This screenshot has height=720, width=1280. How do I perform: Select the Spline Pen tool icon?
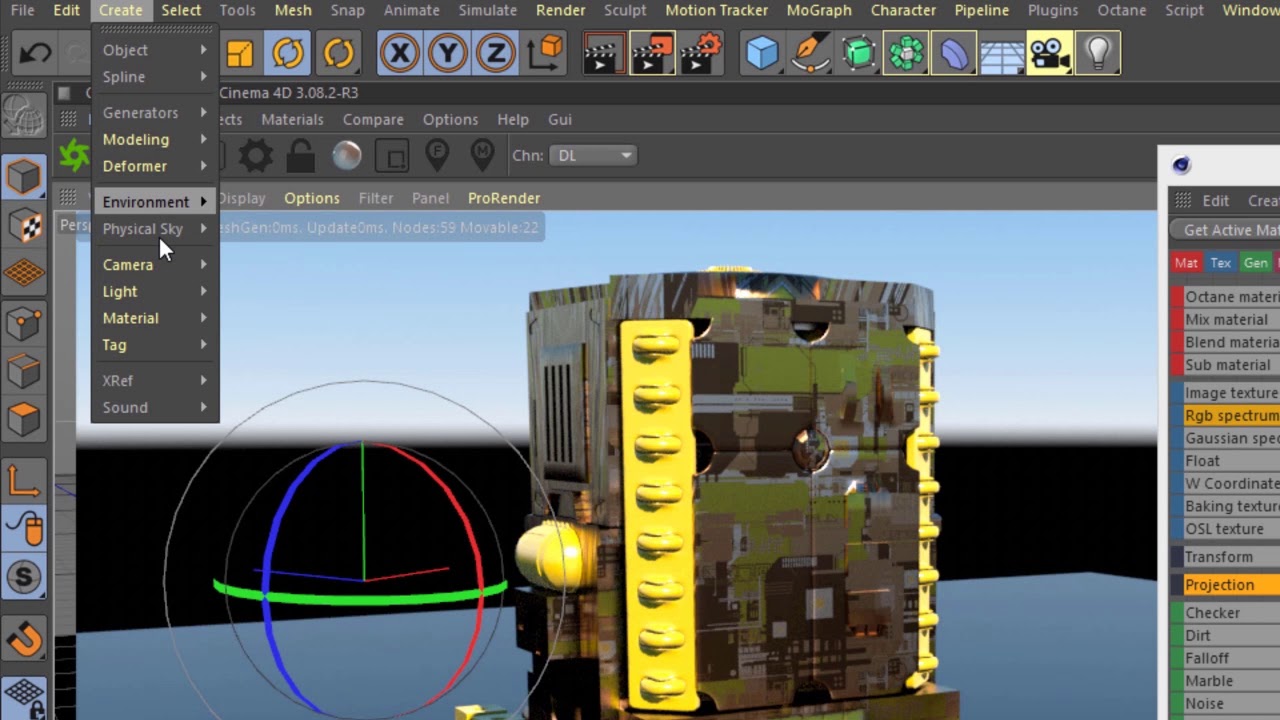pyautogui.click(x=810, y=53)
